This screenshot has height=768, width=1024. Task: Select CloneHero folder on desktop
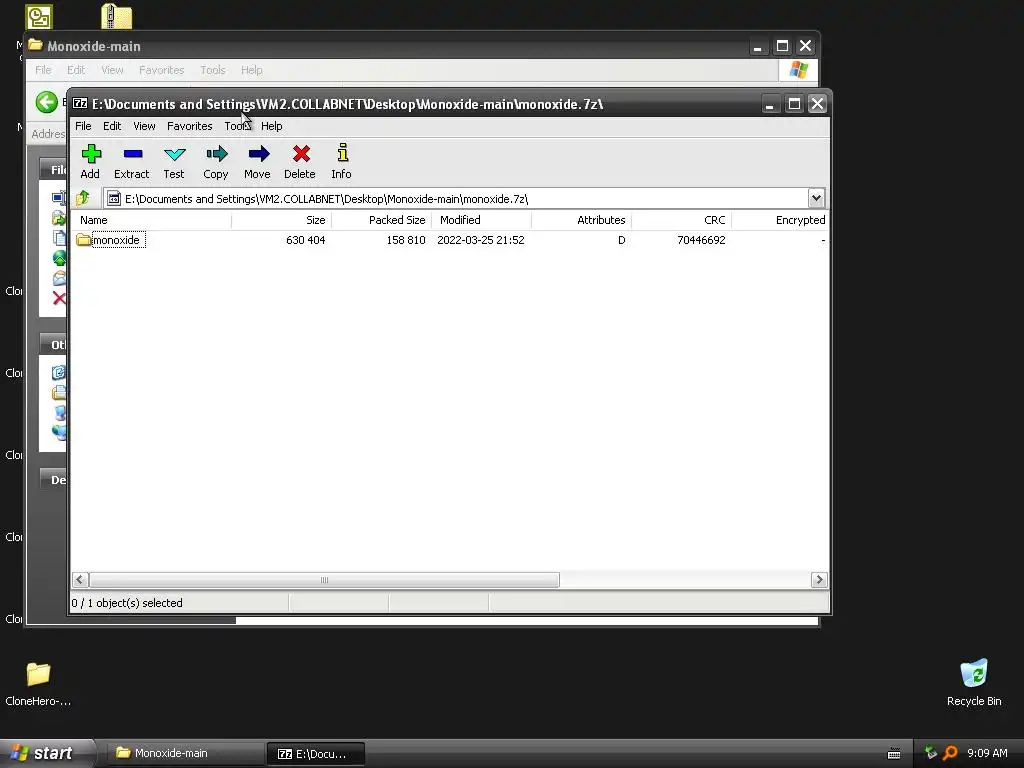[38, 684]
